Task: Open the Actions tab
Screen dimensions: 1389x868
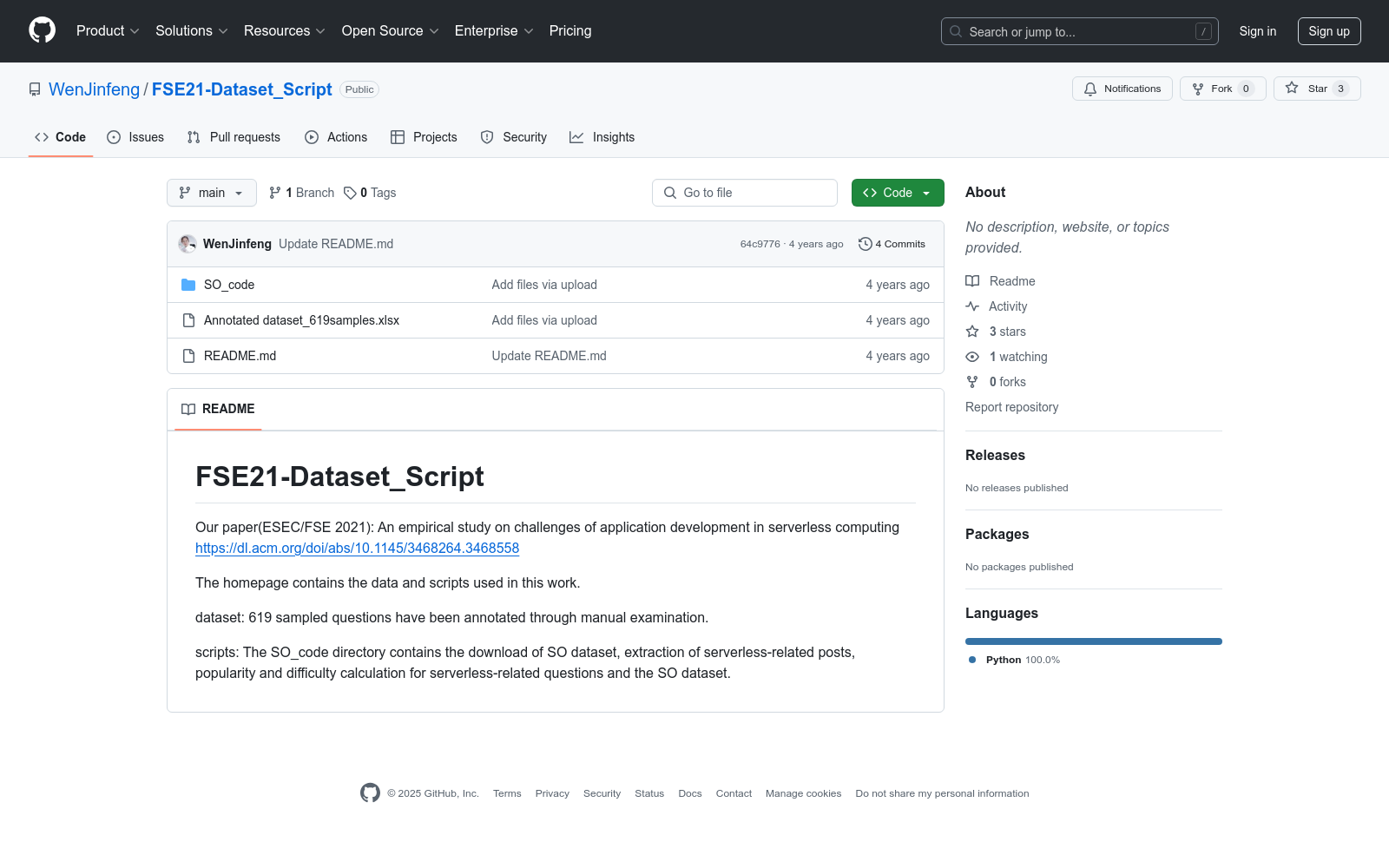Action: click(336, 137)
